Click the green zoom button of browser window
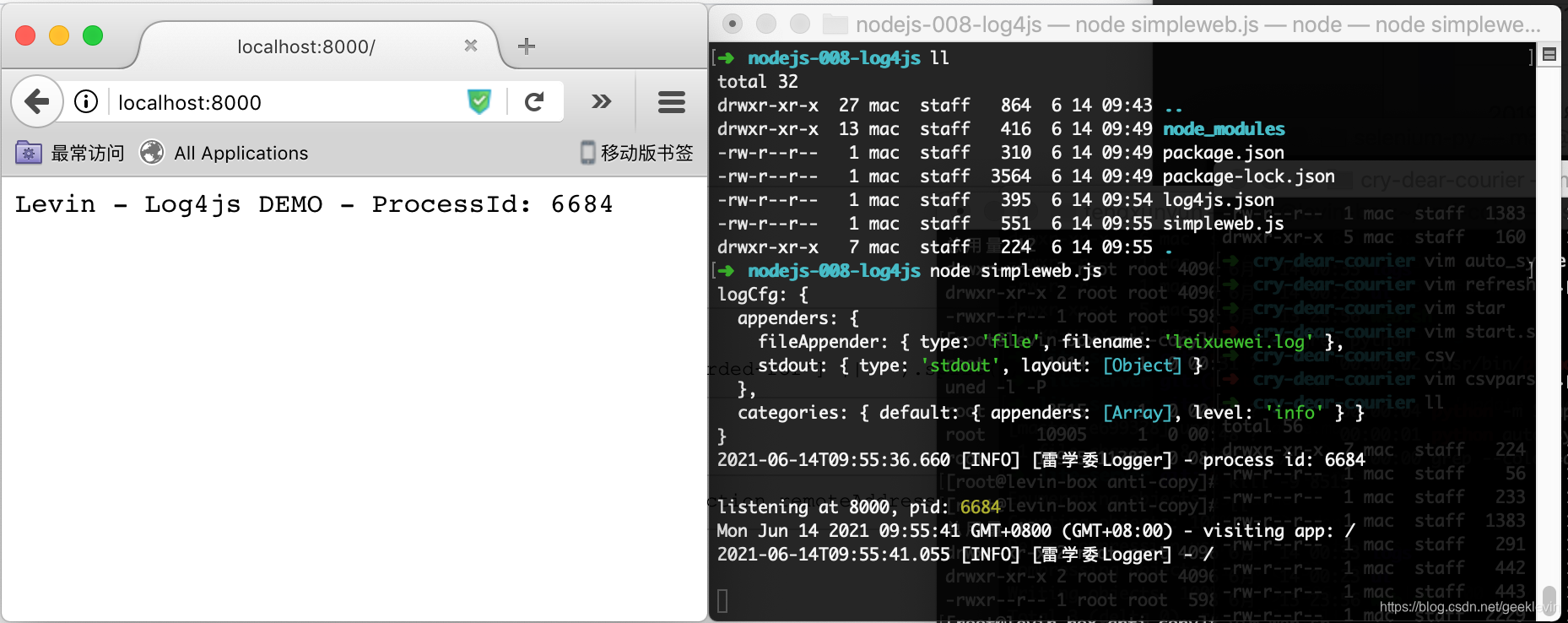The width and height of the screenshot is (1568, 623). point(93,35)
